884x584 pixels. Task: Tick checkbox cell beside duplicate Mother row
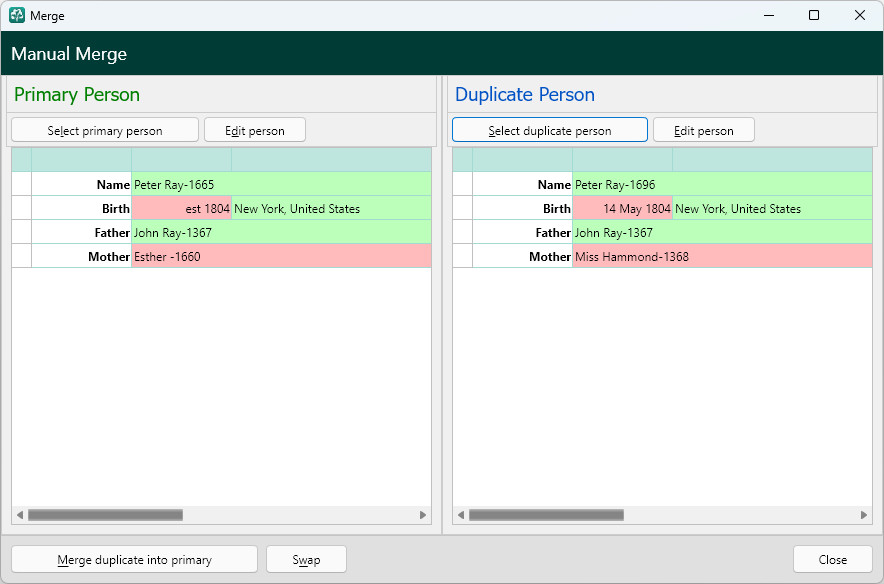coord(462,256)
